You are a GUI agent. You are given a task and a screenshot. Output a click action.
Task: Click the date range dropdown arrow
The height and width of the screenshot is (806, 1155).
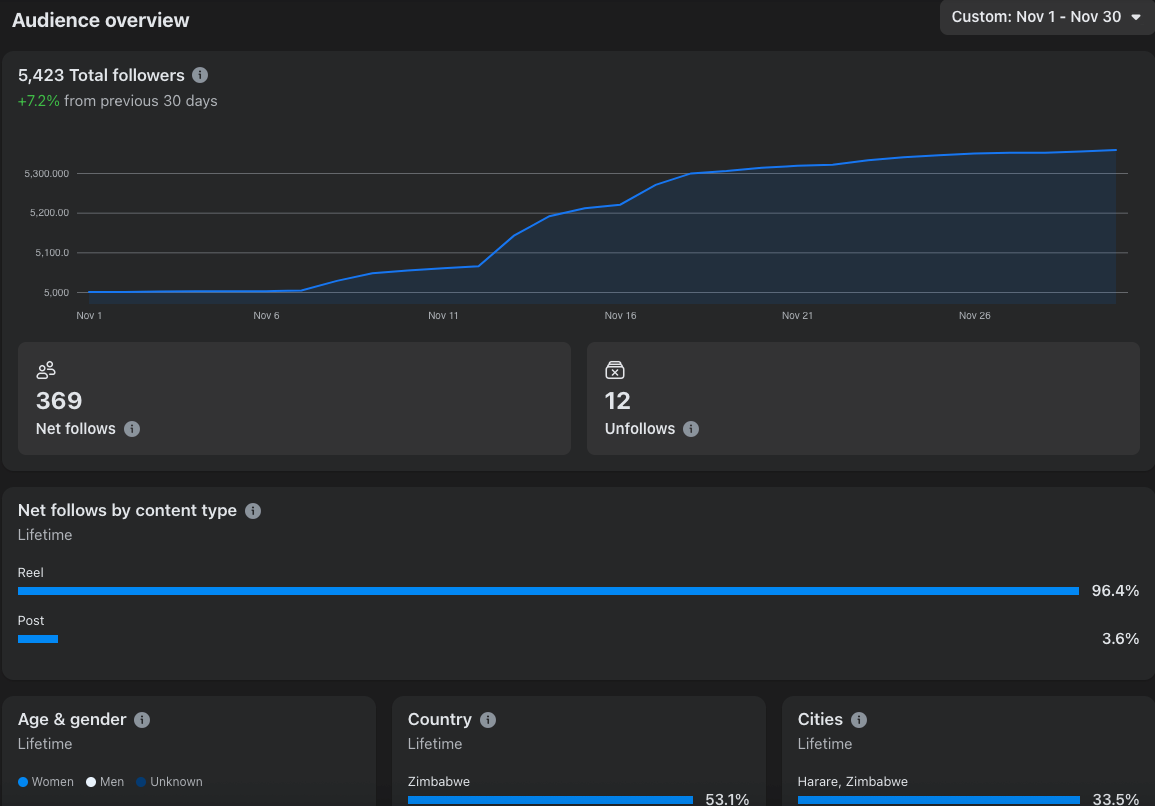click(1136, 17)
